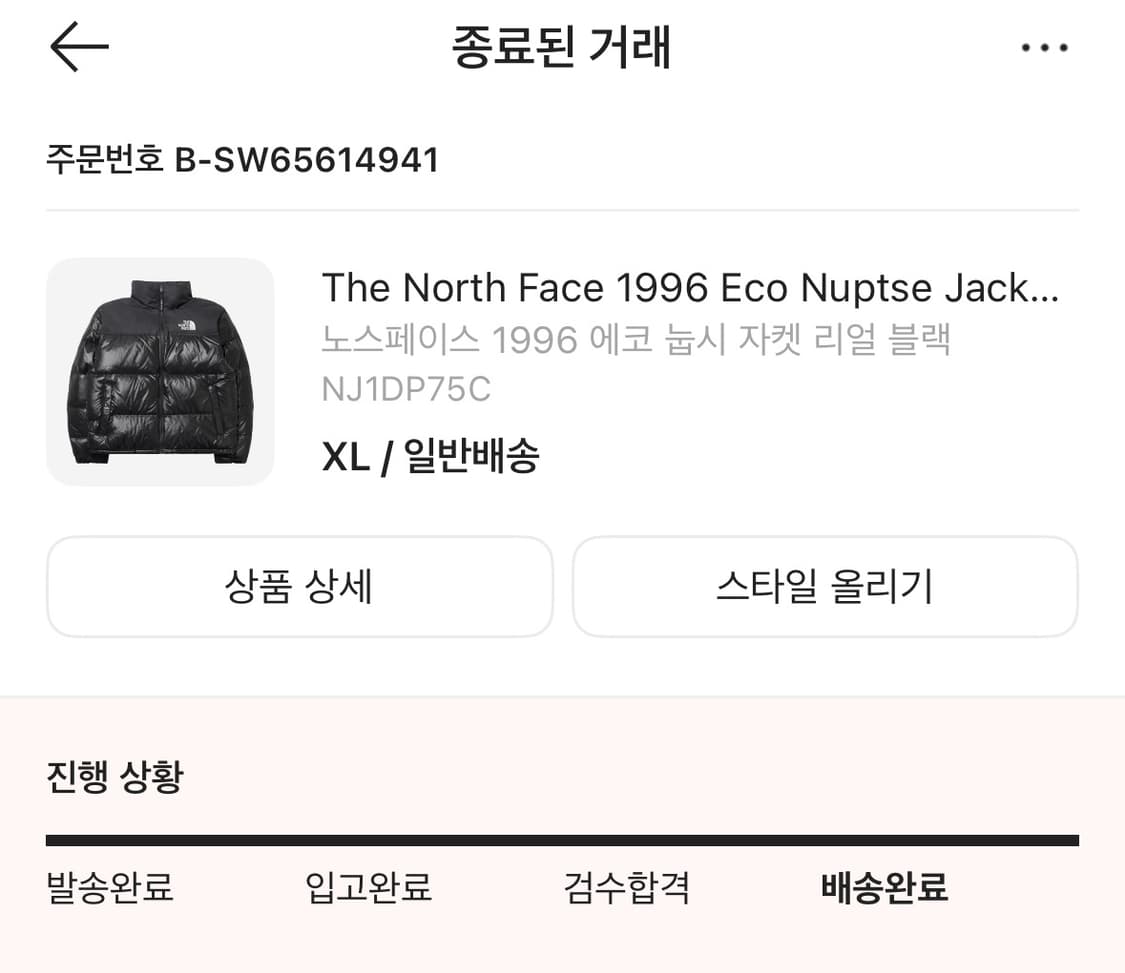Image resolution: width=1125 pixels, height=973 pixels.
Task: Open the three-dot options menu
Action: [1044, 46]
